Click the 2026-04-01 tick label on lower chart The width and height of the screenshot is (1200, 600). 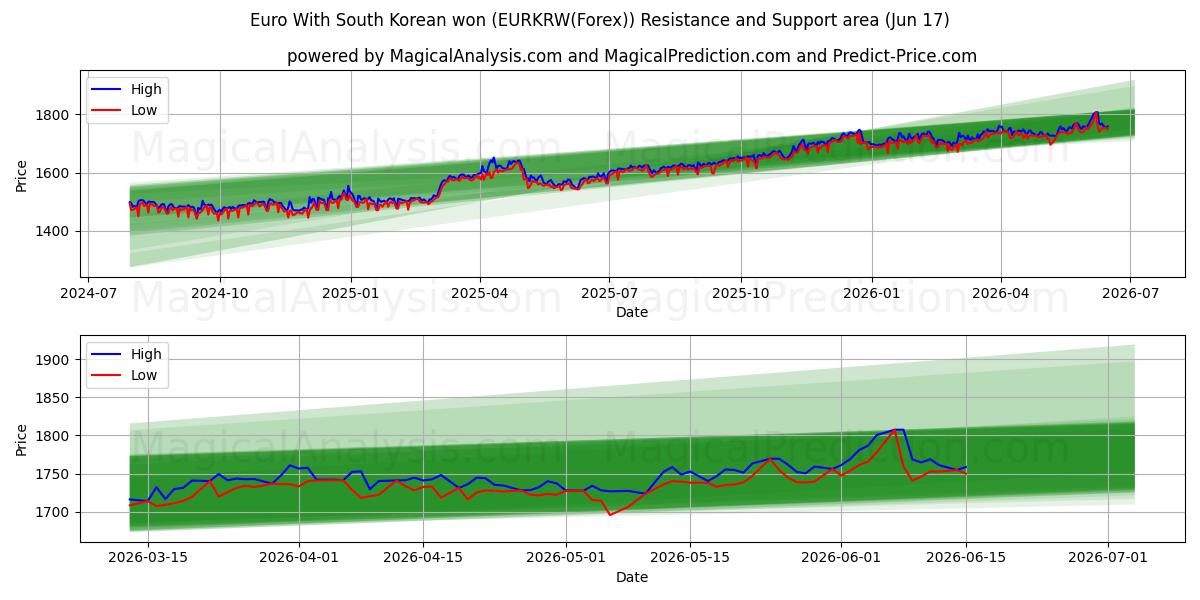(x=300, y=559)
